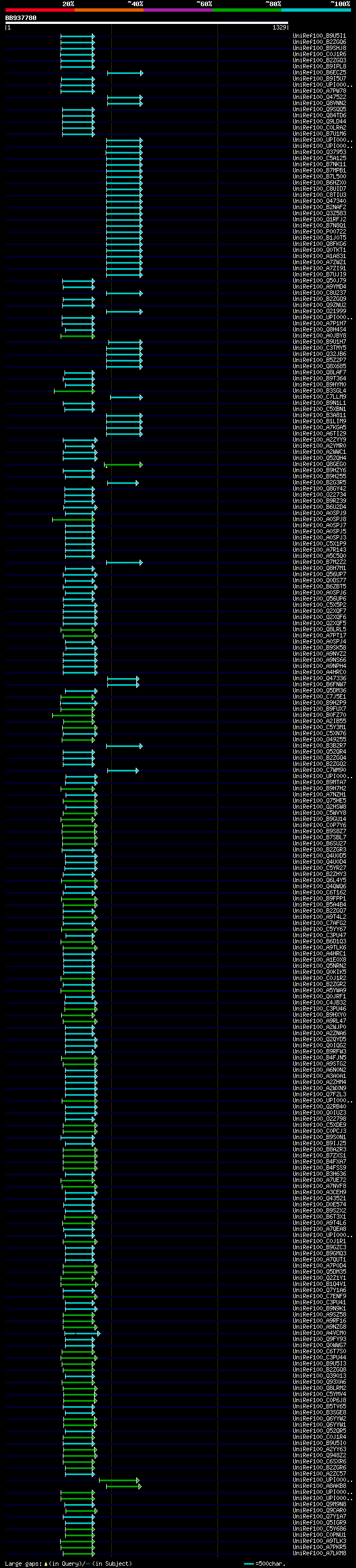Select the UniRef100_B7NK11 label

point(319,164)
